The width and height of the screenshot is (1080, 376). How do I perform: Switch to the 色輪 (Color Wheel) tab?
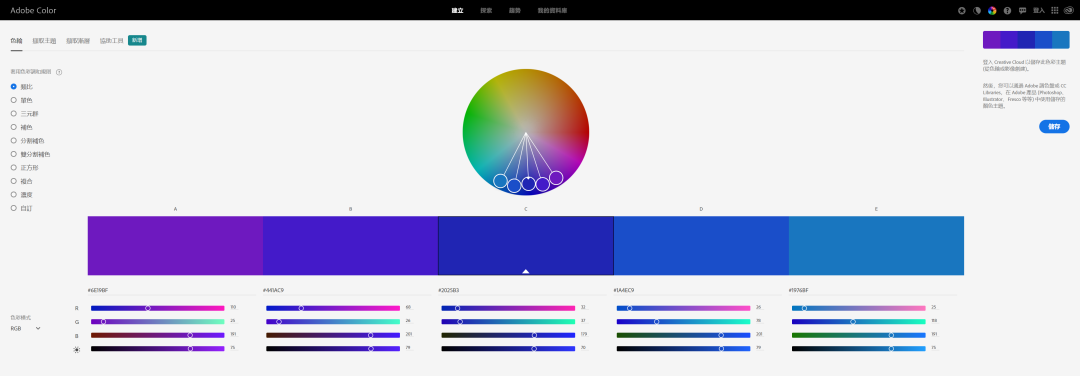point(17,41)
